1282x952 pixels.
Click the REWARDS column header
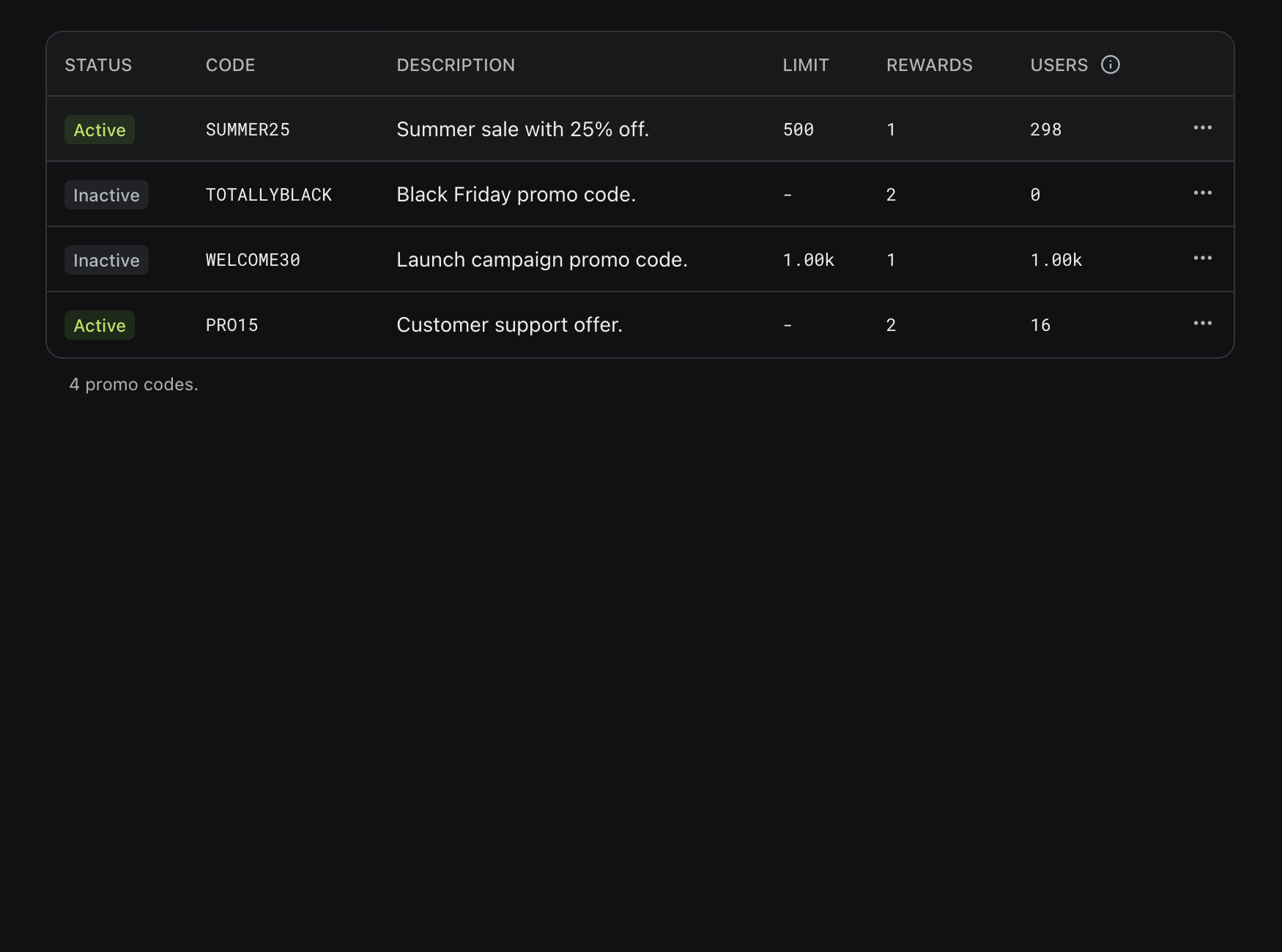click(929, 64)
